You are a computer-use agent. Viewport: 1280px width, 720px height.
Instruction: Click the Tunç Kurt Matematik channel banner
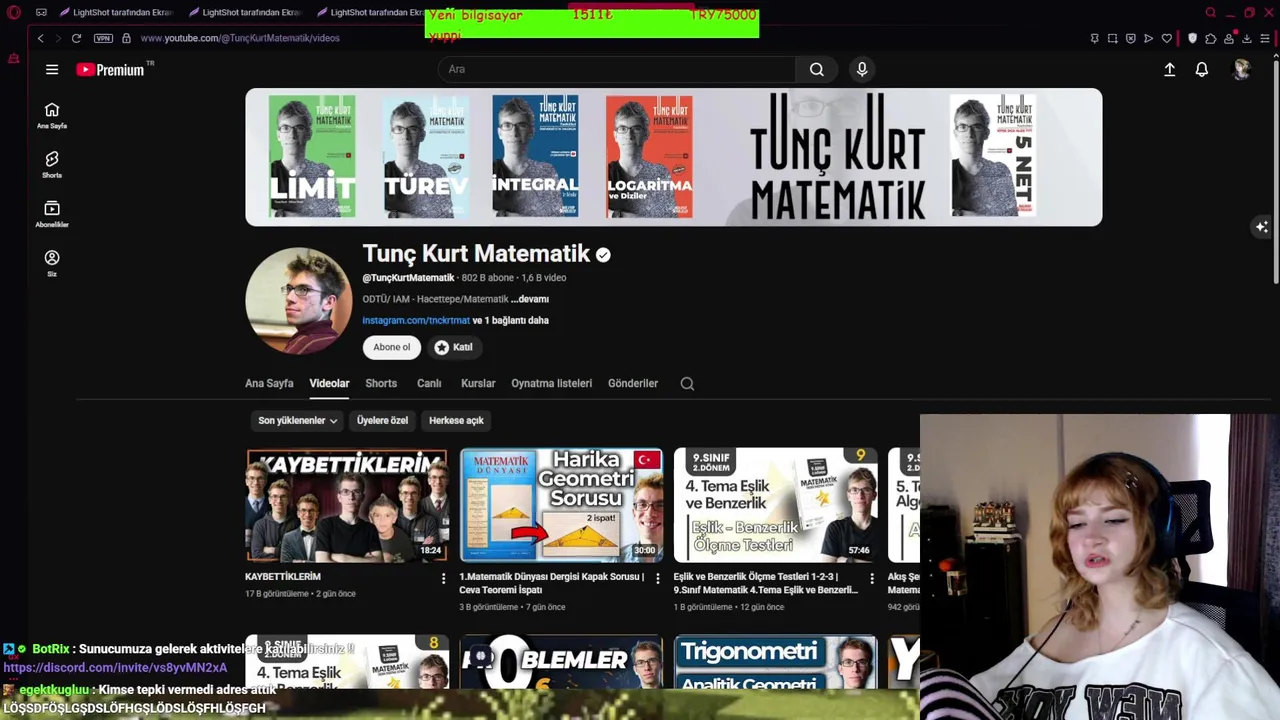[x=674, y=157]
